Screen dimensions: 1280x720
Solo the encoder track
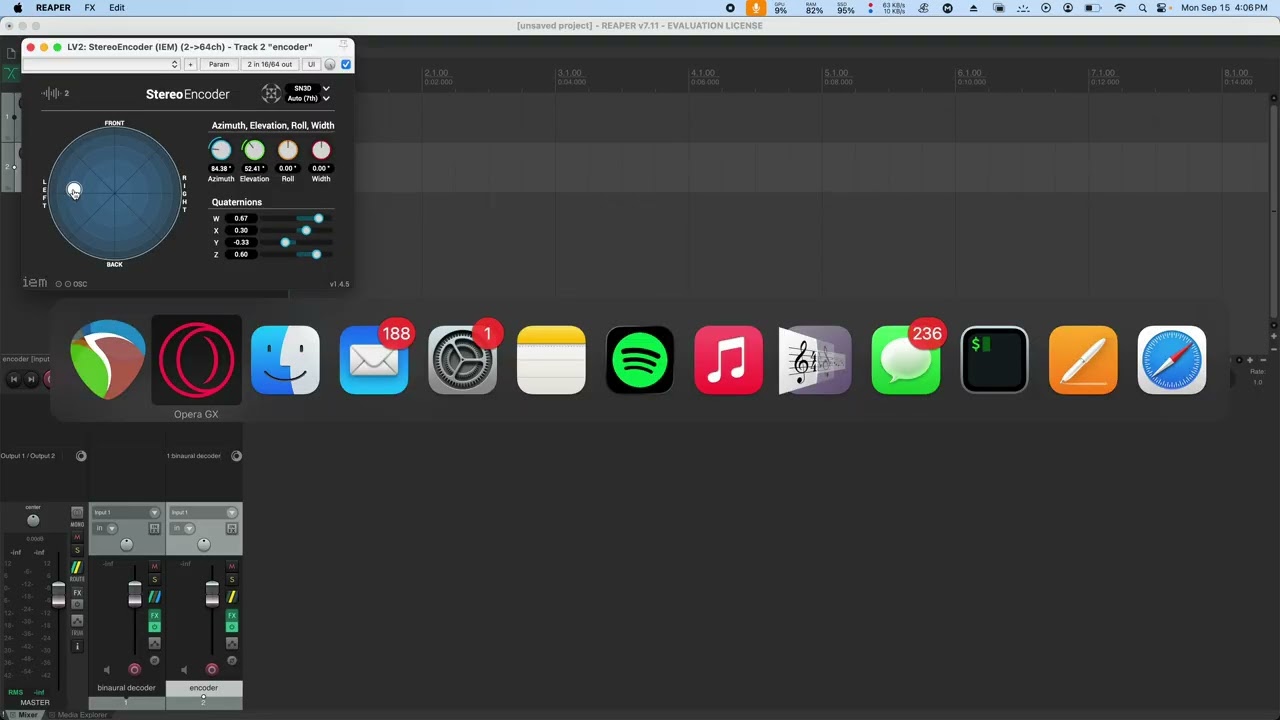coord(232,580)
